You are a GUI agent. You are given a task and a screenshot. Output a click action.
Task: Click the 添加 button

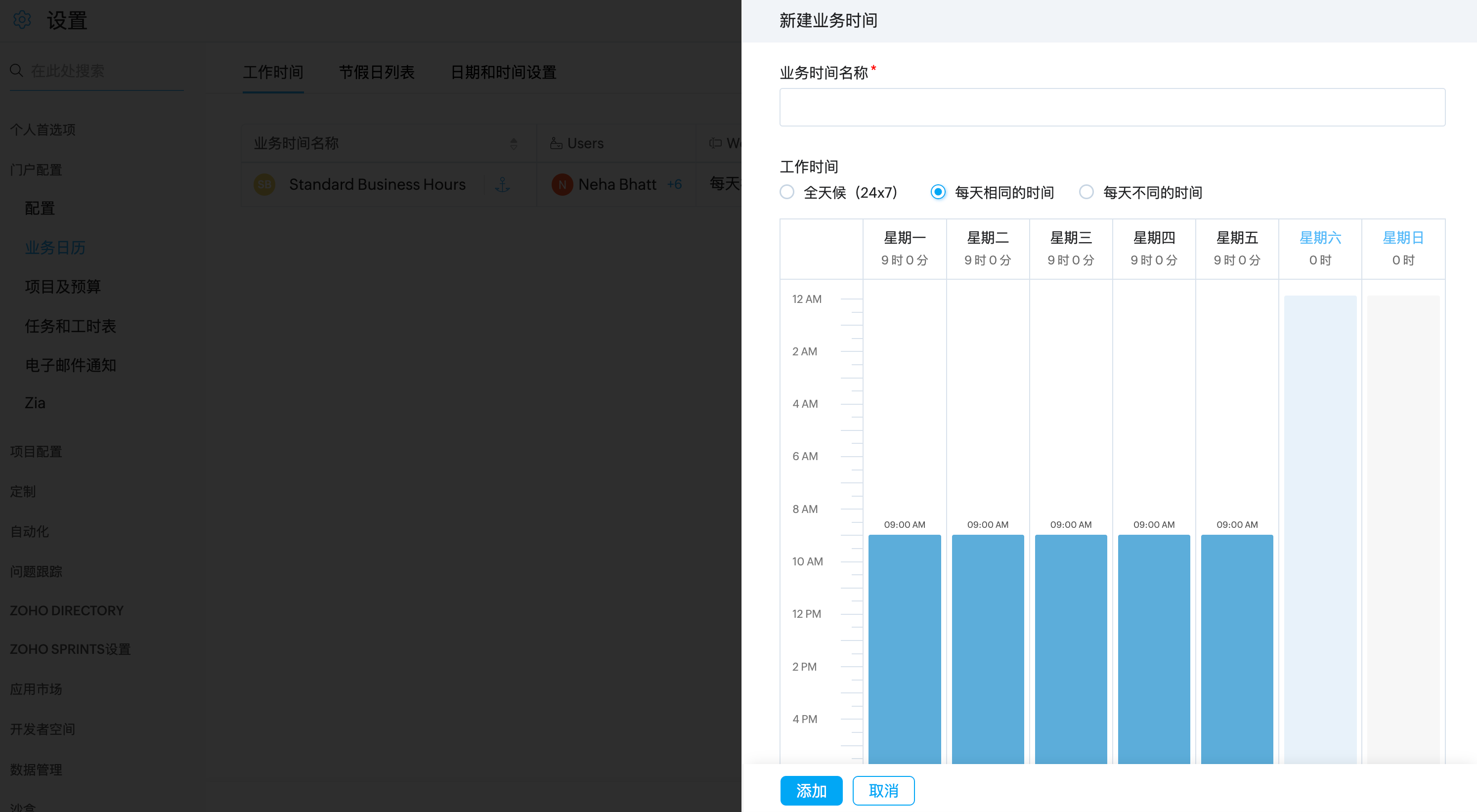[x=811, y=790]
